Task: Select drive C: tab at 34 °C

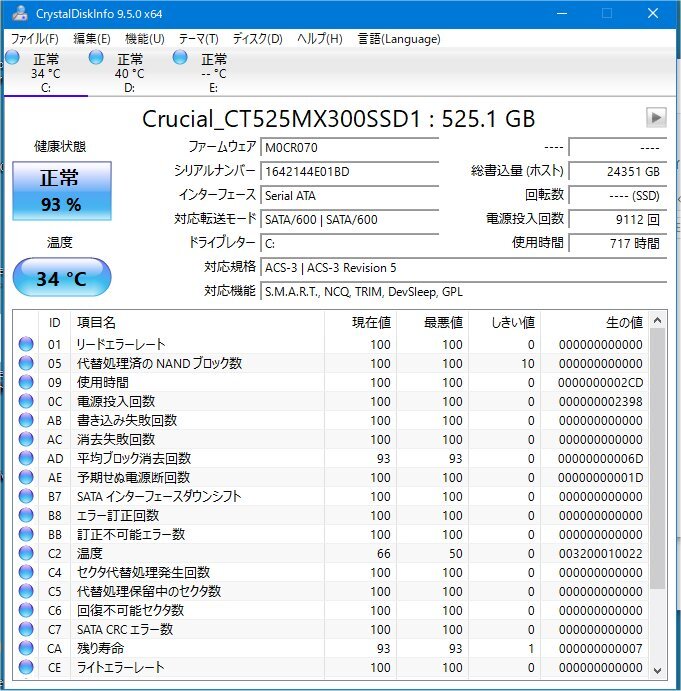Action: coord(46,72)
